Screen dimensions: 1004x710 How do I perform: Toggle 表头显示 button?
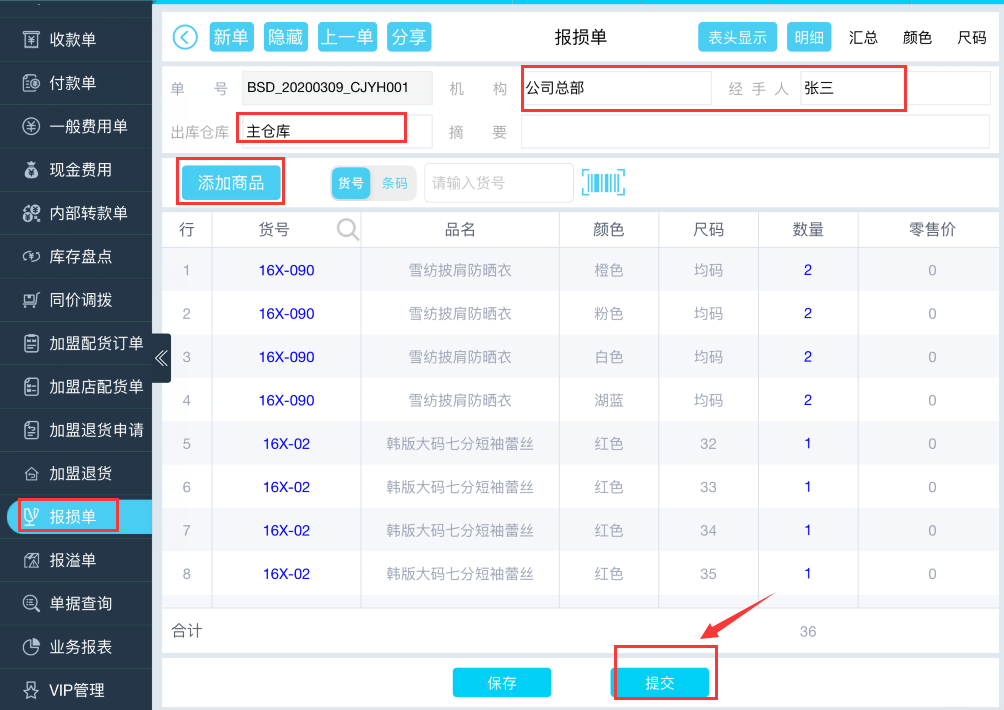pyautogui.click(x=737, y=37)
